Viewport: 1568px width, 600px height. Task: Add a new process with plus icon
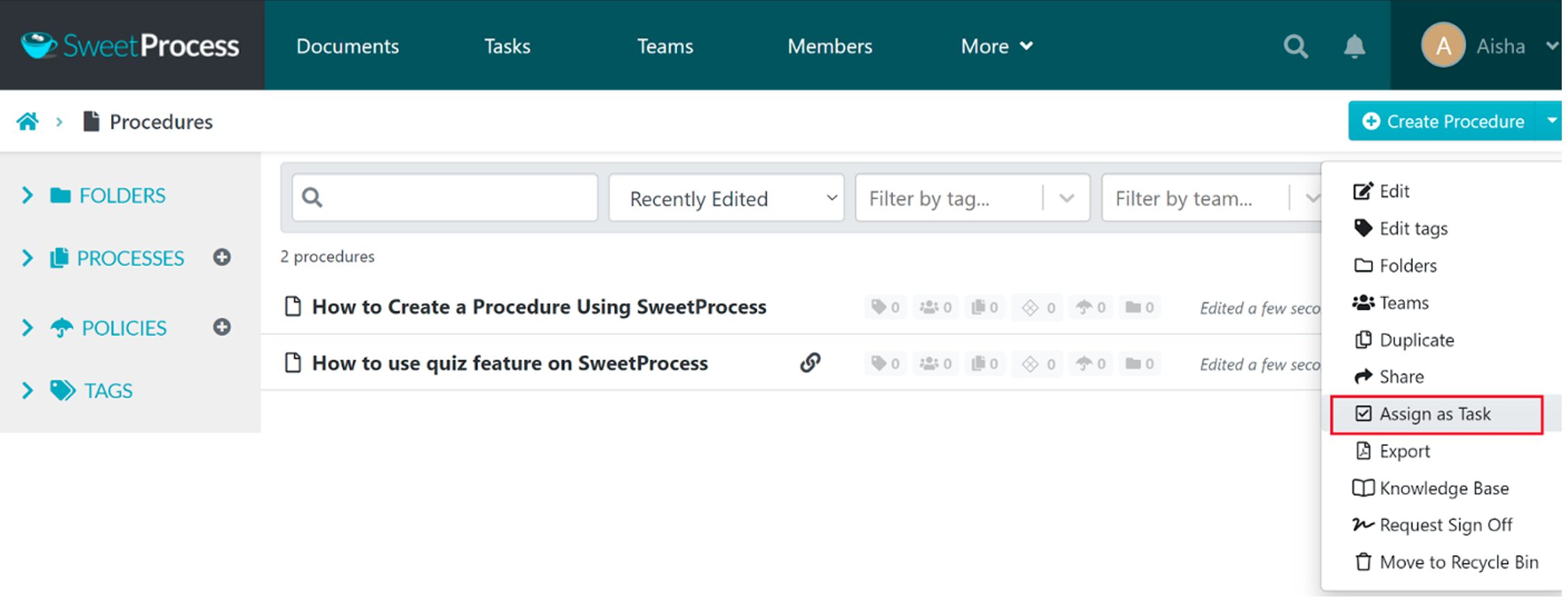[x=223, y=258]
